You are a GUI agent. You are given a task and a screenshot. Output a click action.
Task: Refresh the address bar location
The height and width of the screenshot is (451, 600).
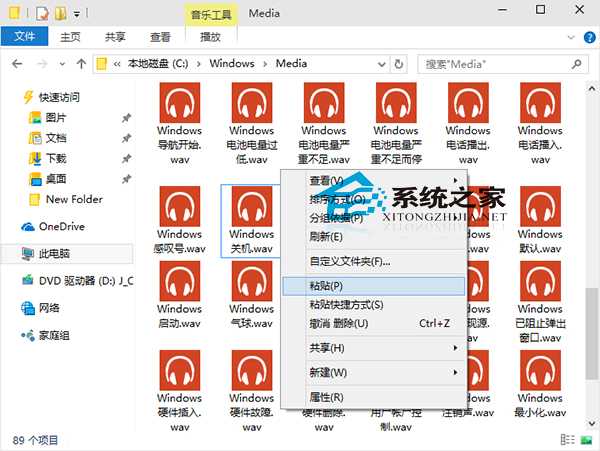click(399, 64)
